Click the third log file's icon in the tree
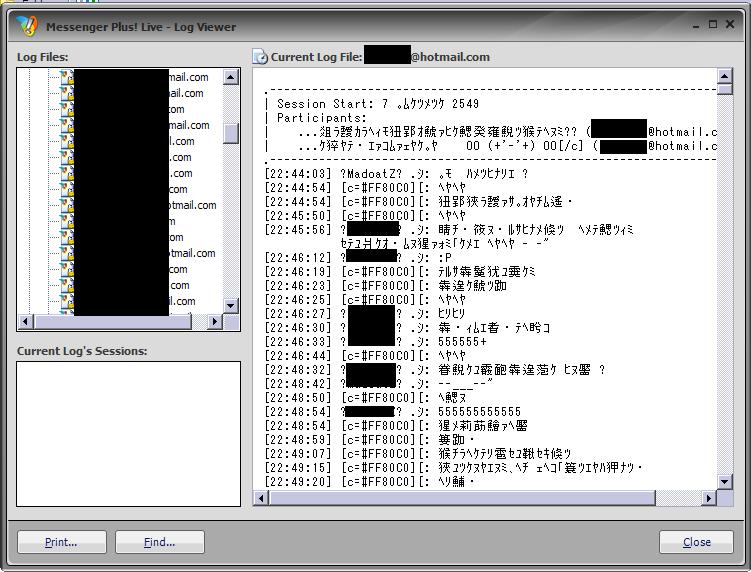 [67, 109]
